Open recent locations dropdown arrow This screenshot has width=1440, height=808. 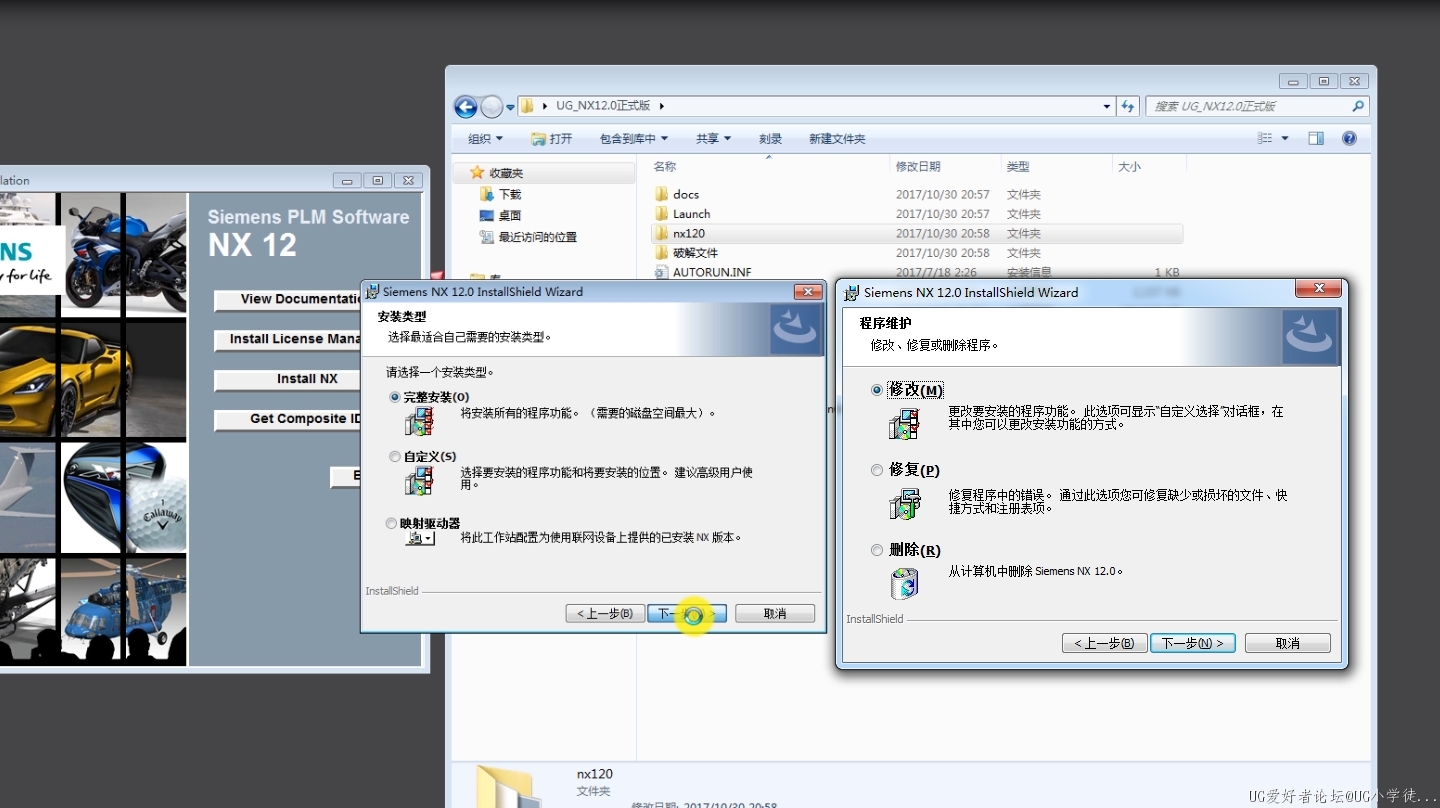coord(510,107)
